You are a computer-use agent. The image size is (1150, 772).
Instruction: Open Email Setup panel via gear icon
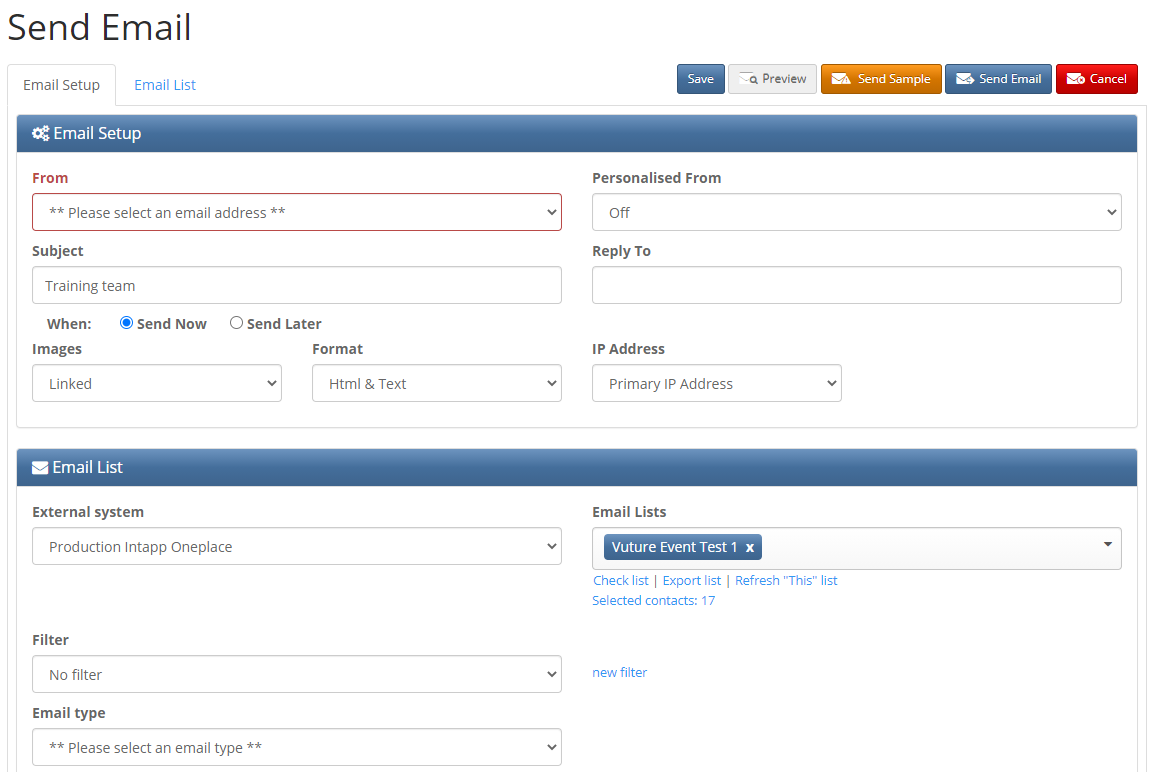pos(40,133)
